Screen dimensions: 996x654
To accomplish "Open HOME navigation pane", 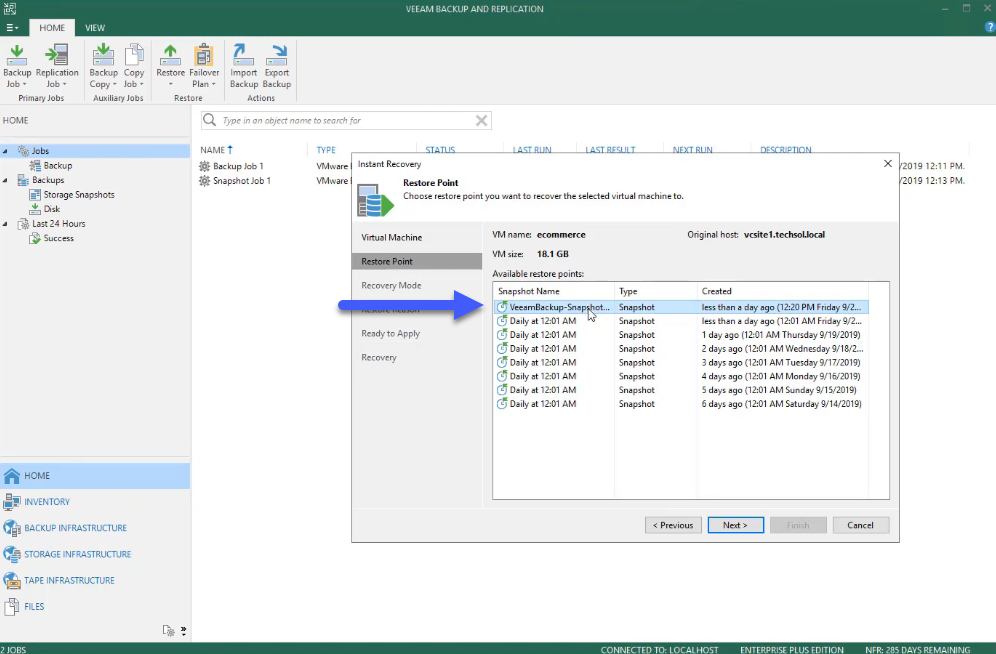I will [95, 476].
